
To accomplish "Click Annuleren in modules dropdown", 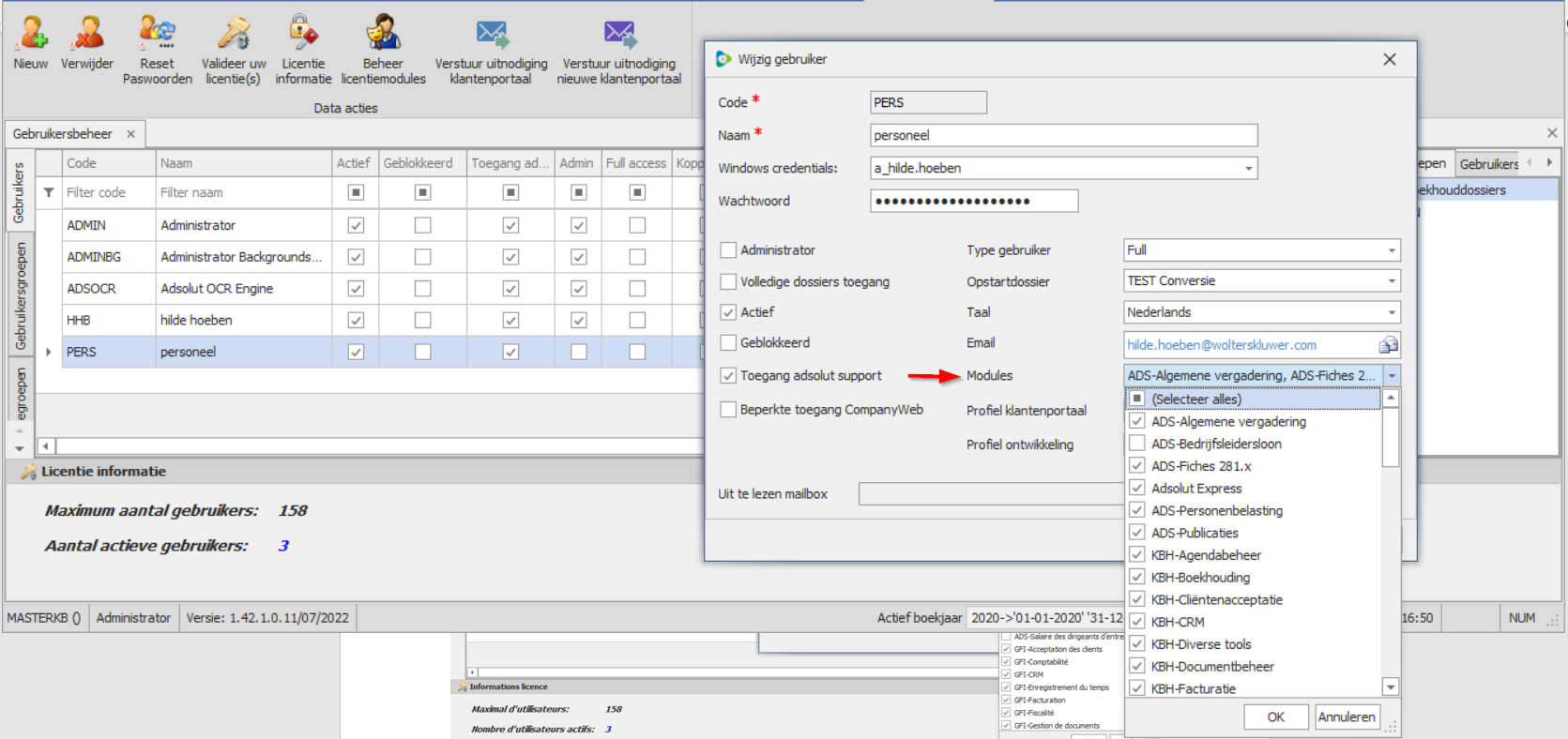I will (1347, 716).
